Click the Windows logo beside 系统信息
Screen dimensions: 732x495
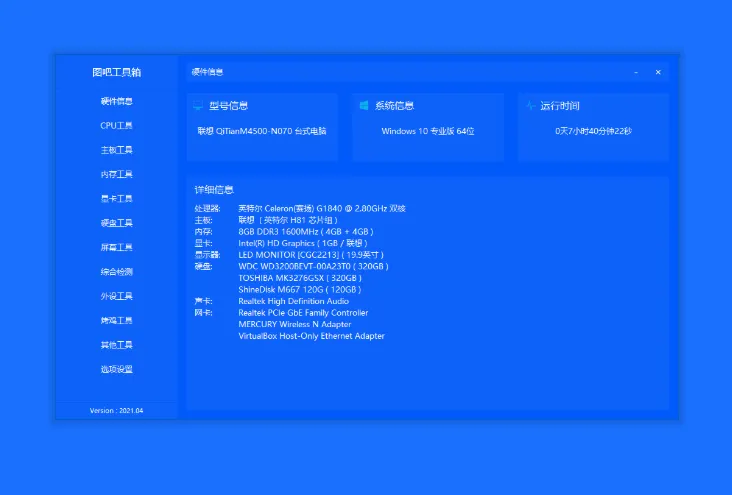(x=364, y=105)
